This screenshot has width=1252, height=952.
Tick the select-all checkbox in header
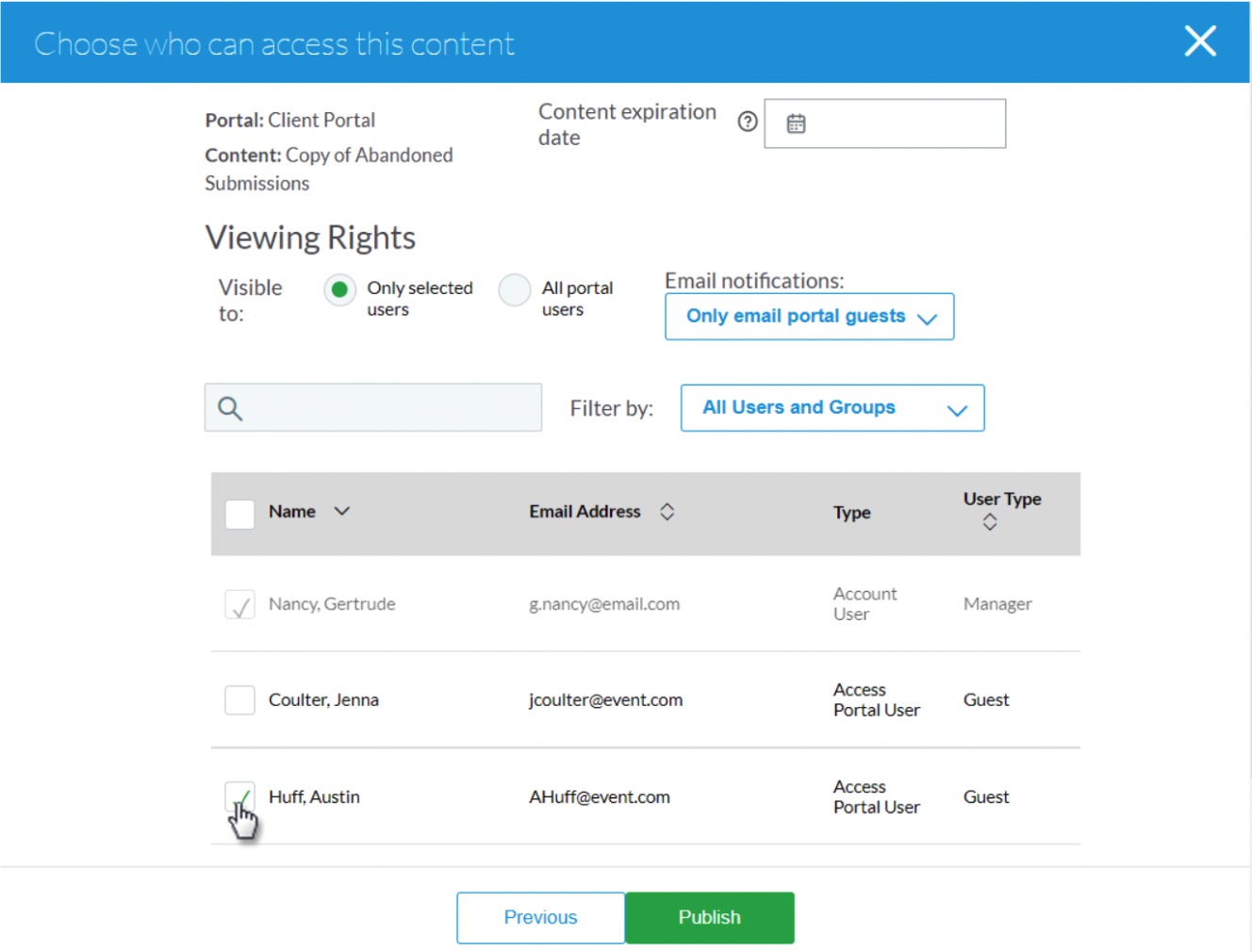[239, 514]
